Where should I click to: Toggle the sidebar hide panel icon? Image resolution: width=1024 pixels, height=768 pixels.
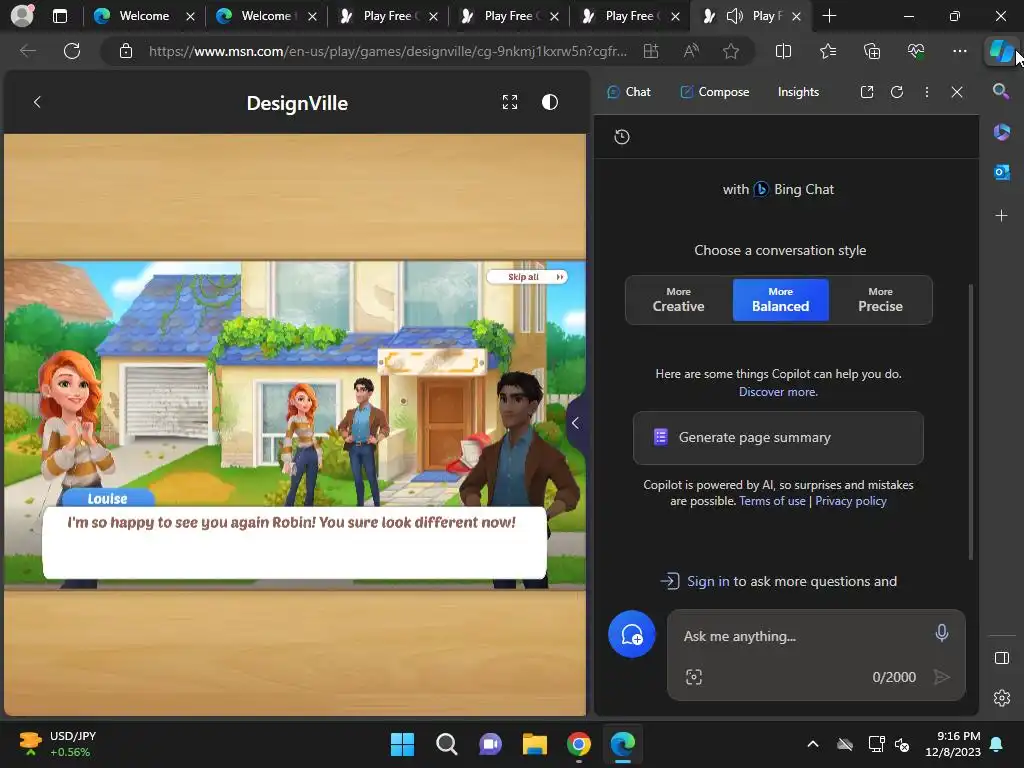(x=1001, y=658)
